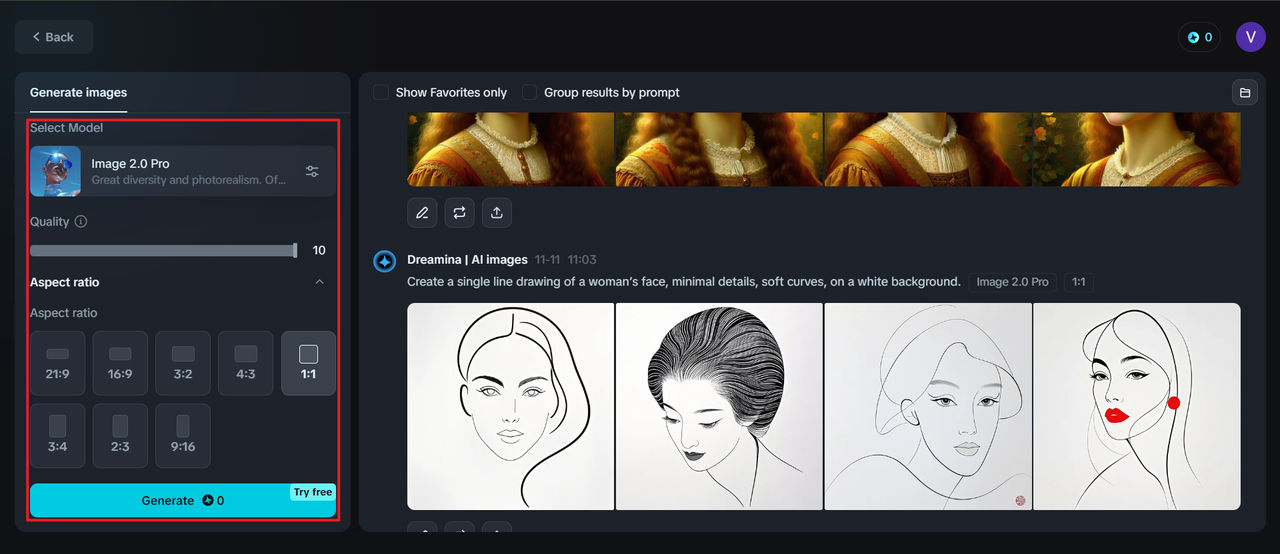Click the 1:1 tag beside the prompt
This screenshot has width=1280, height=554.
pyautogui.click(x=1079, y=282)
